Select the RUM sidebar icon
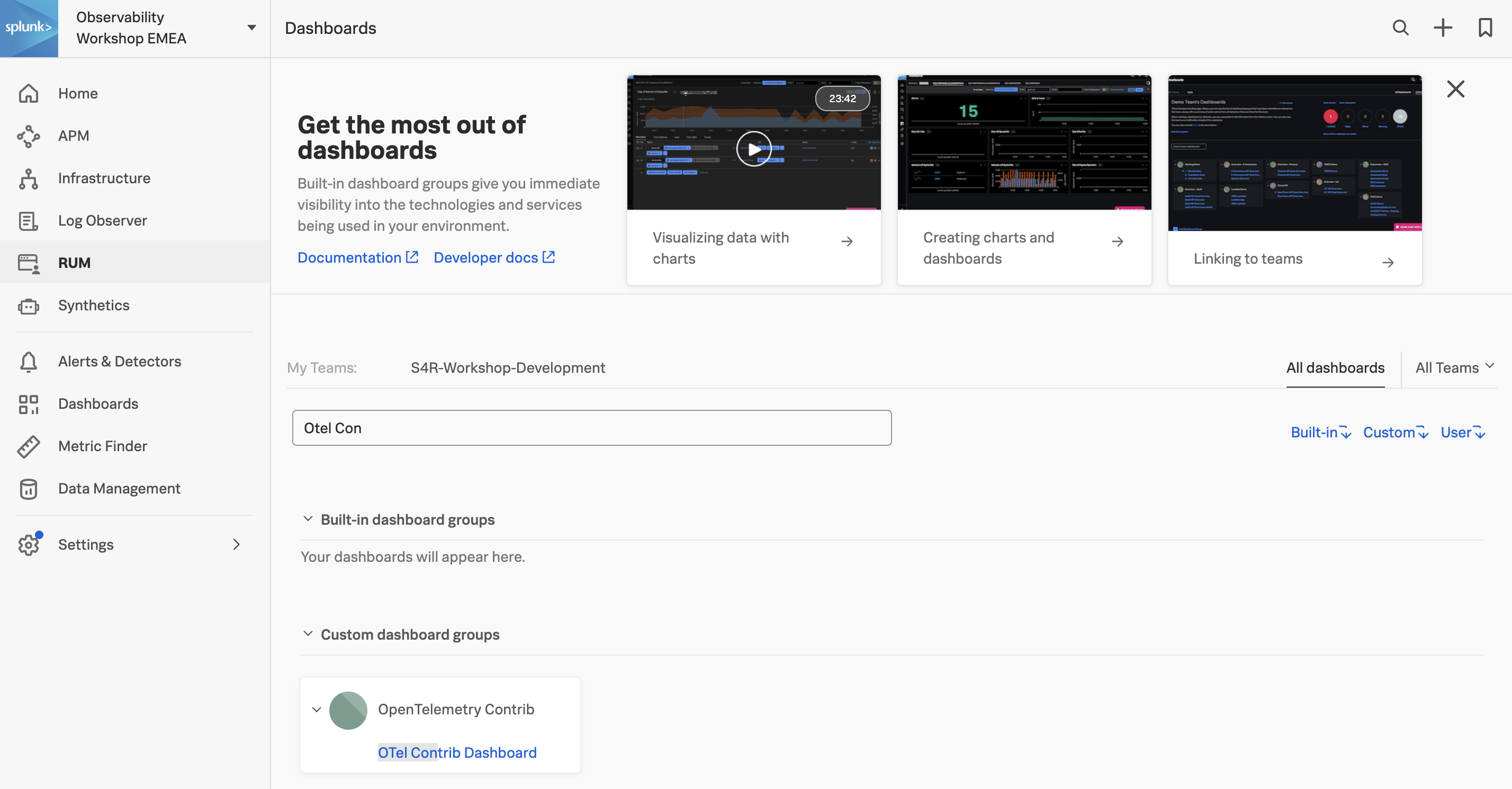1512x789 pixels. [x=29, y=262]
